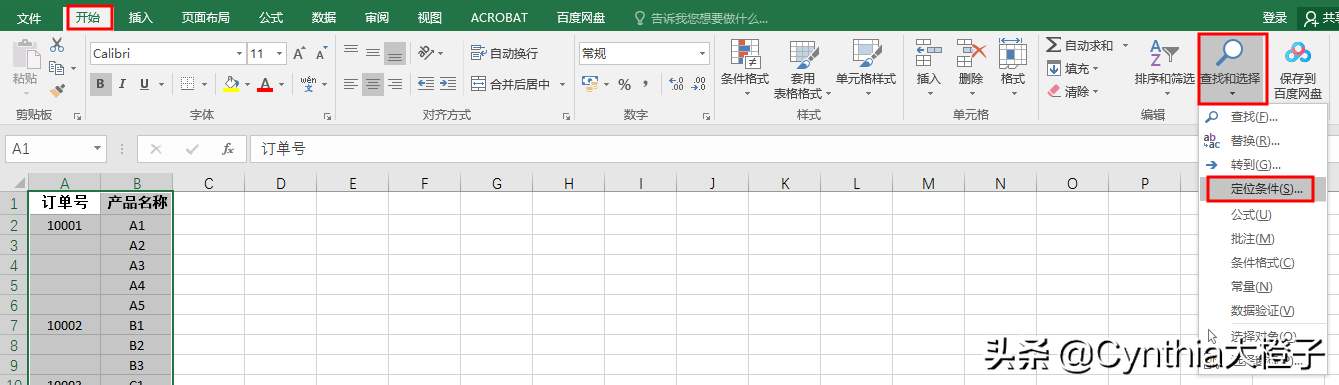The image size is (1339, 385).
Task: Apply comma style
Action: point(646,84)
